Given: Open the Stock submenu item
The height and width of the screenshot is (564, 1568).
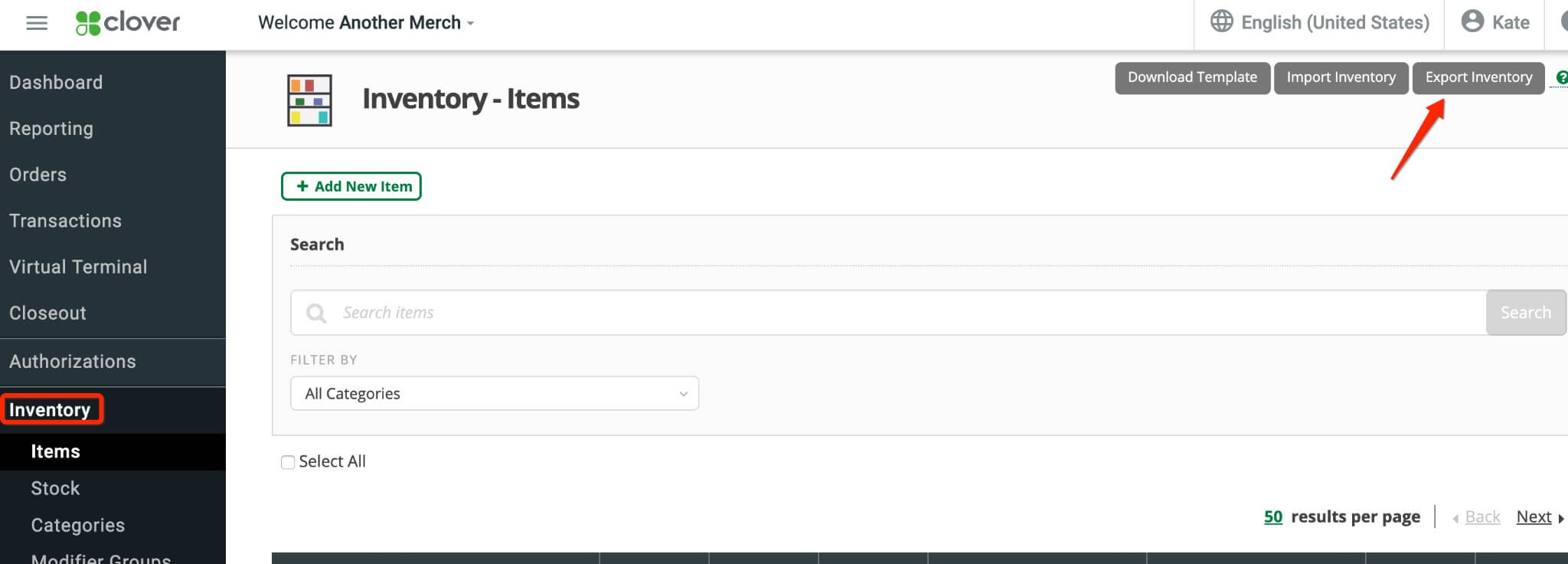Looking at the screenshot, I should (55, 488).
